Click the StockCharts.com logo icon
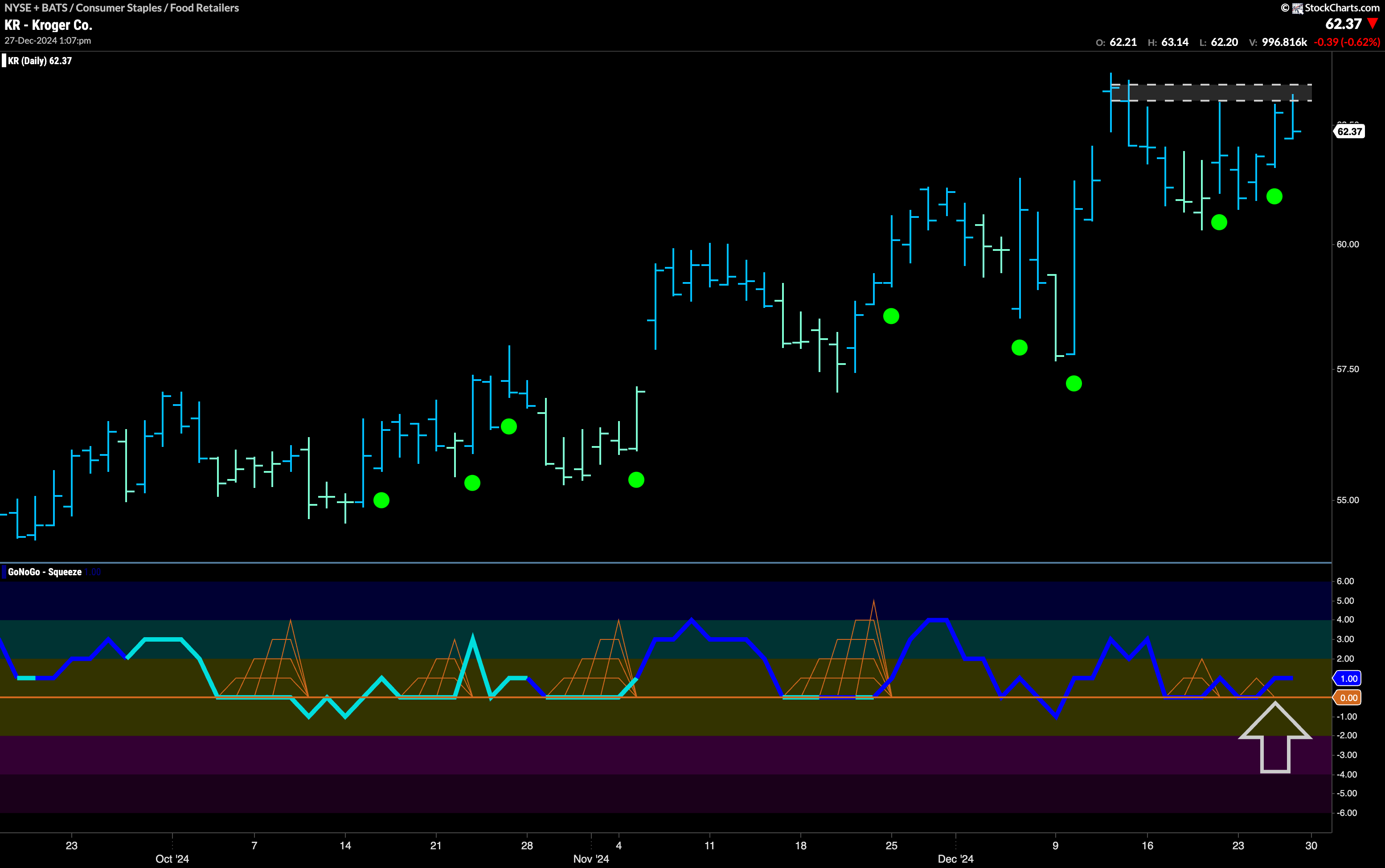This screenshot has height=868, width=1385. 1297,8
